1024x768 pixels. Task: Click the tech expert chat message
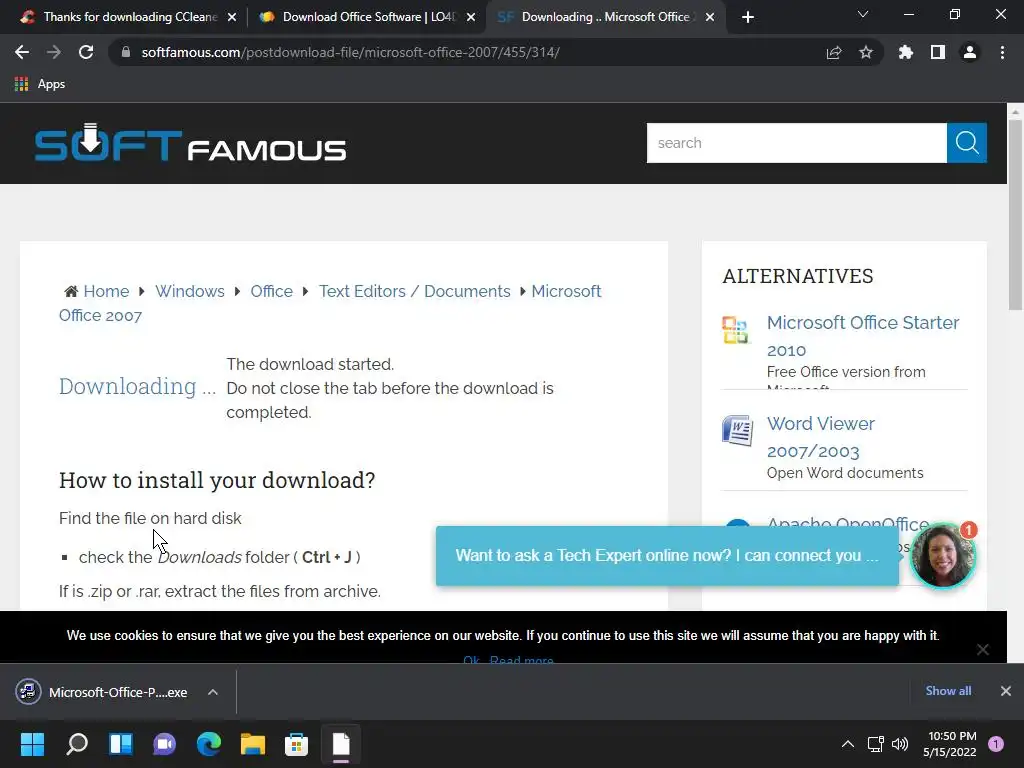(667, 556)
